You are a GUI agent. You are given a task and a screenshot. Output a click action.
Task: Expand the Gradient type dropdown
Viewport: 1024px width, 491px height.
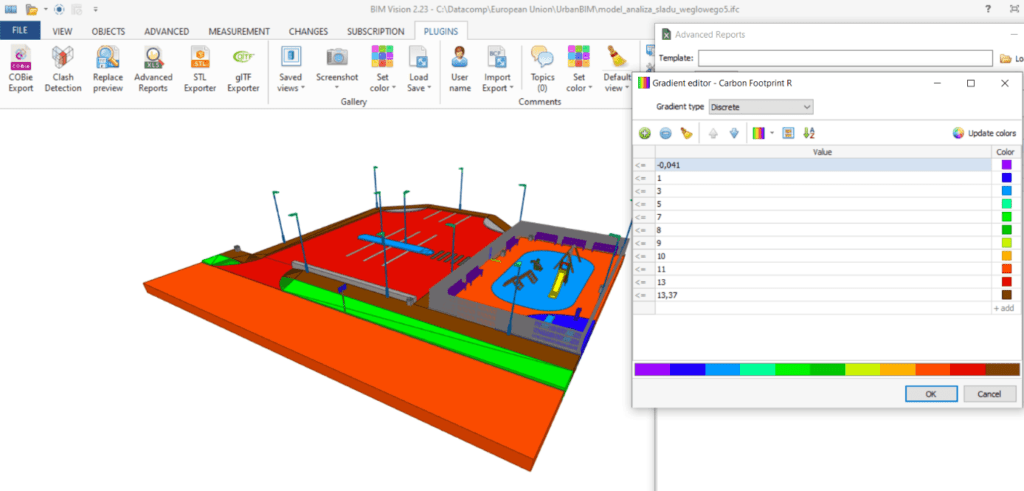pos(759,106)
